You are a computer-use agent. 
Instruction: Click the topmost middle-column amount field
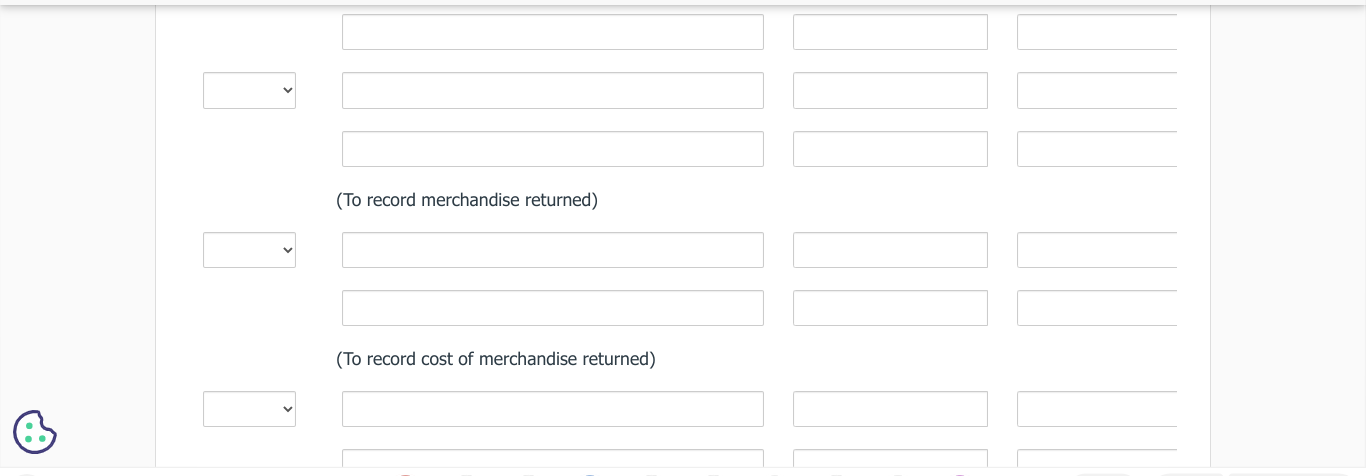click(x=890, y=32)
